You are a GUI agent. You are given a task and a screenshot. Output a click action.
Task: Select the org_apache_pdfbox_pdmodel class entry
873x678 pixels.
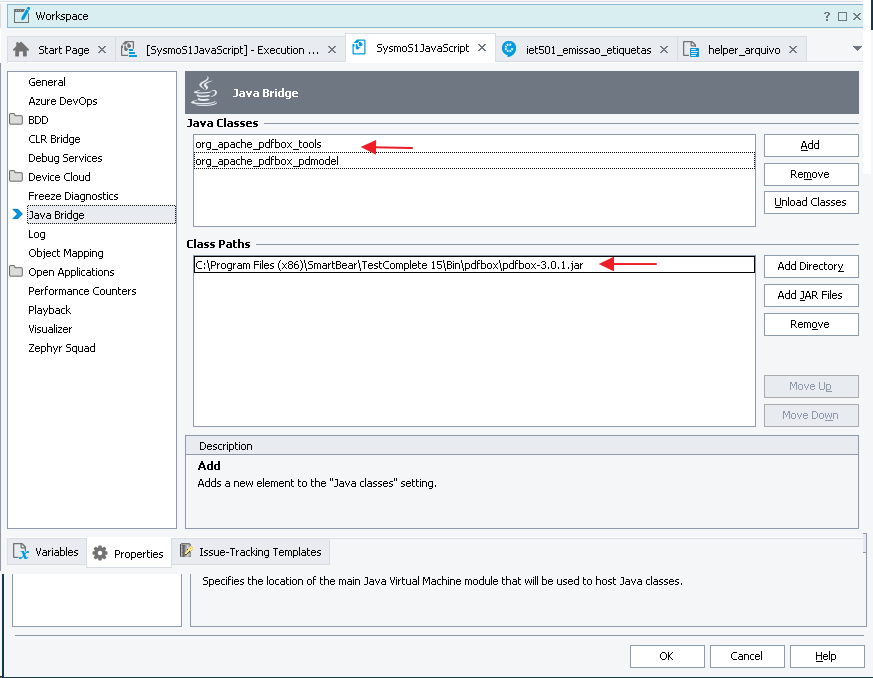click(266, 161)
